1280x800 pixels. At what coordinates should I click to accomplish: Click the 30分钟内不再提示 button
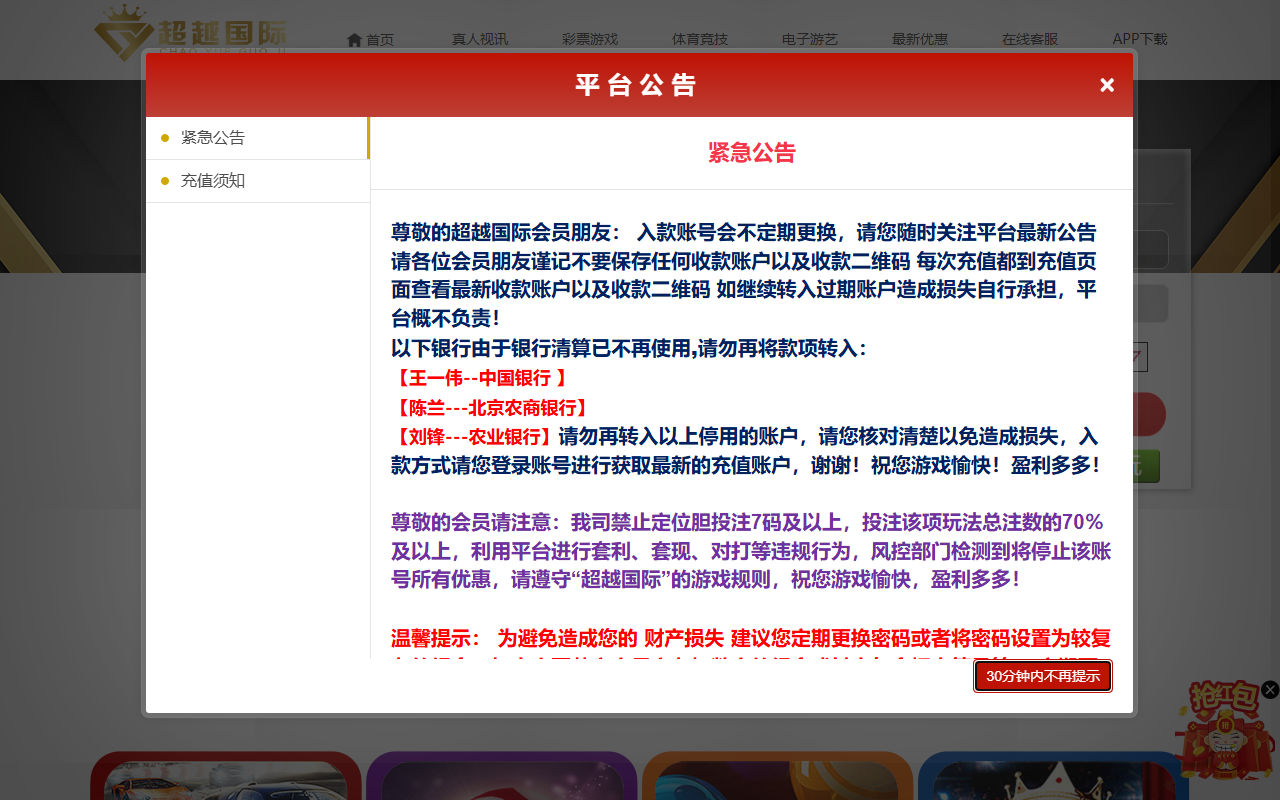click(1043, 676)
